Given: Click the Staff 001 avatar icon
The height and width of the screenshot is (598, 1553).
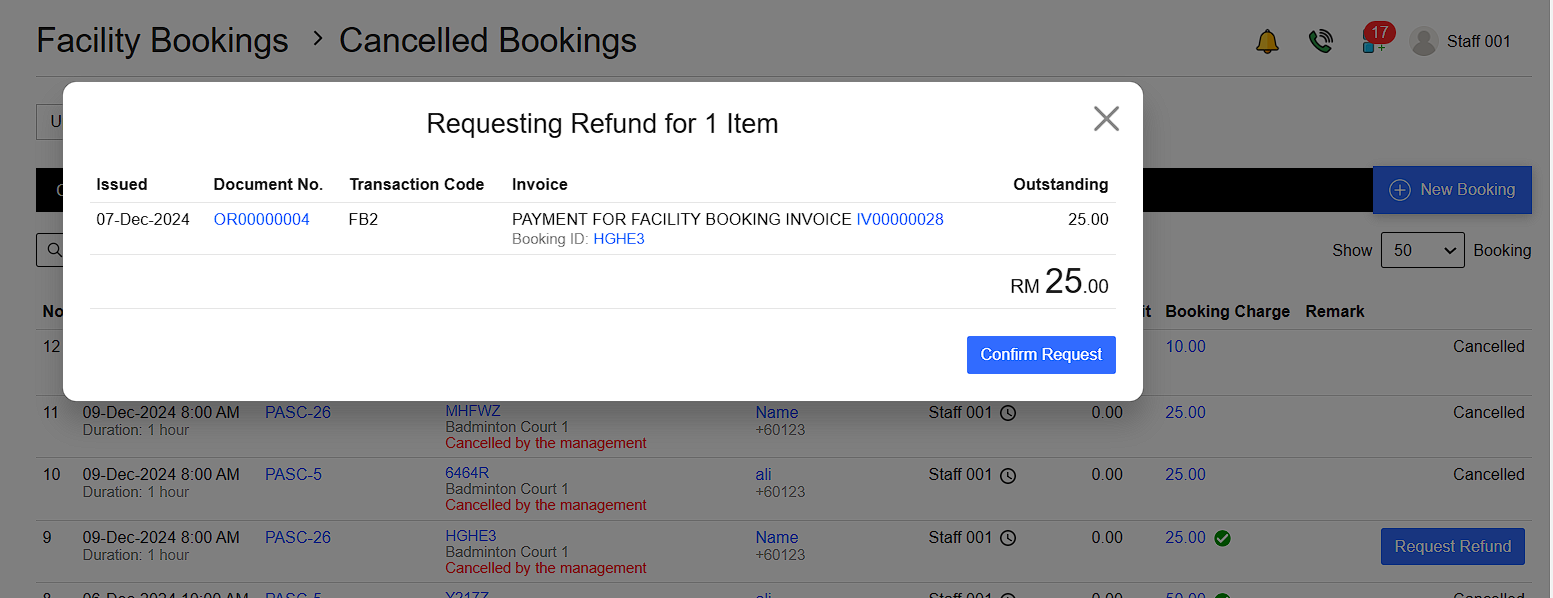Looking at the screenshot, I should coord(1423,42).
